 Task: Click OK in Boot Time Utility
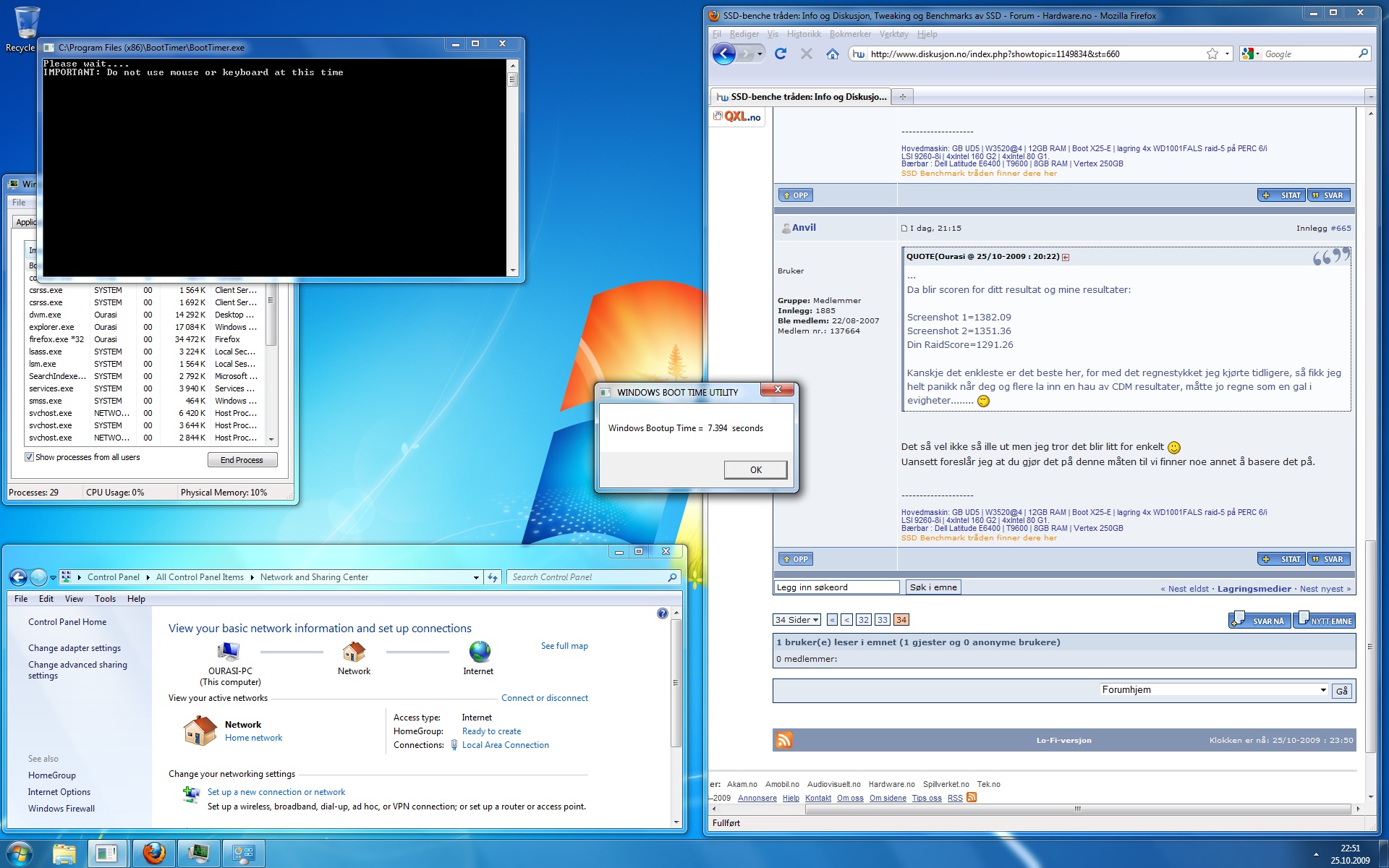point(755,469)
